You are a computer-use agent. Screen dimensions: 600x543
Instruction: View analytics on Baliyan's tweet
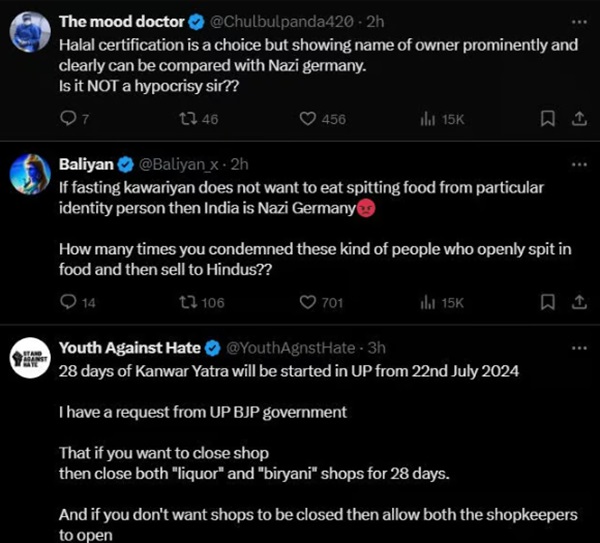pos(427,302)
